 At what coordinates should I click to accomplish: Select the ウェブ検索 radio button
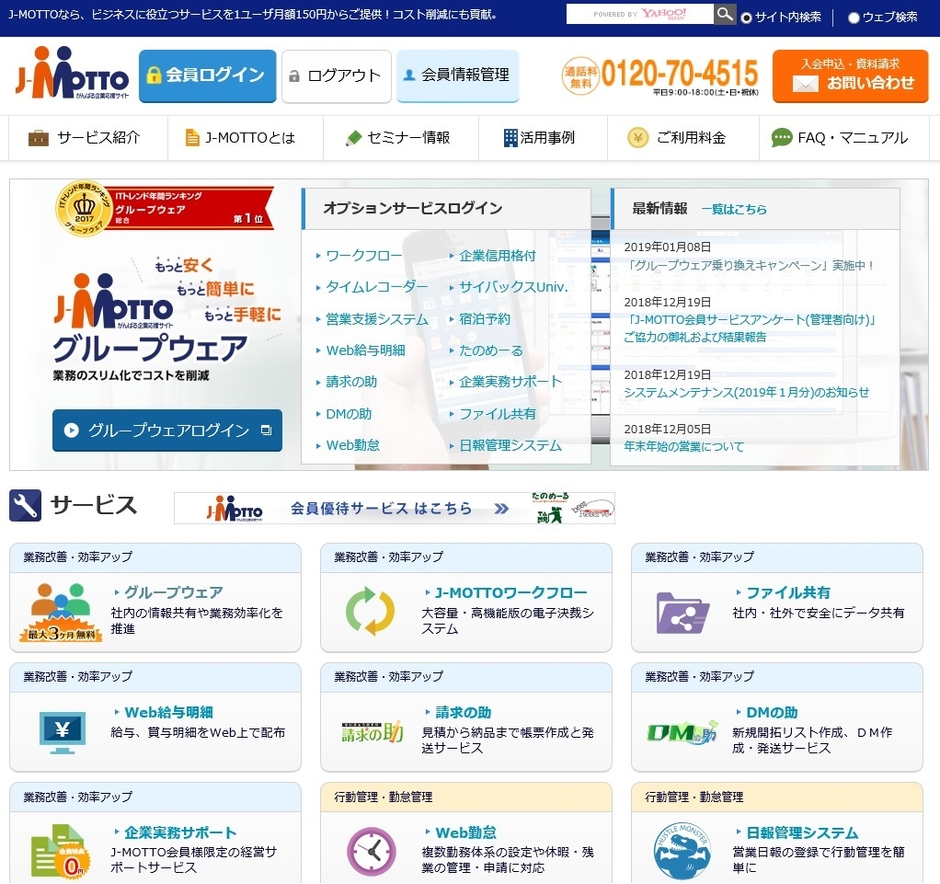853,17
